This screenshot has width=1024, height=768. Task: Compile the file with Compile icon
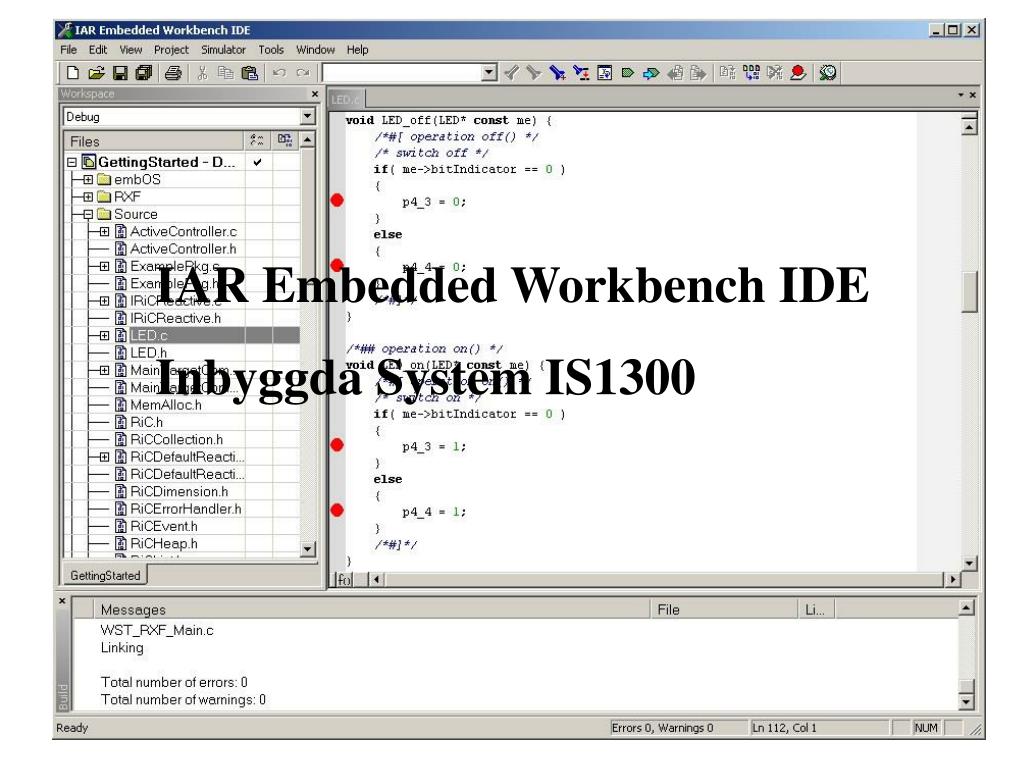[x=728, y=73]
